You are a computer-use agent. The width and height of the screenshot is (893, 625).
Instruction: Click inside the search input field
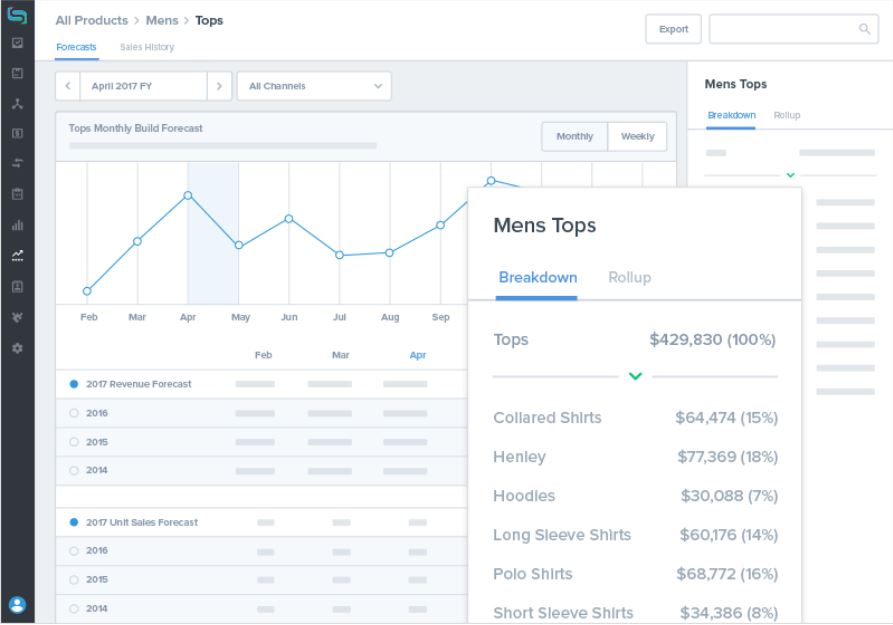(x=793, y=29)
